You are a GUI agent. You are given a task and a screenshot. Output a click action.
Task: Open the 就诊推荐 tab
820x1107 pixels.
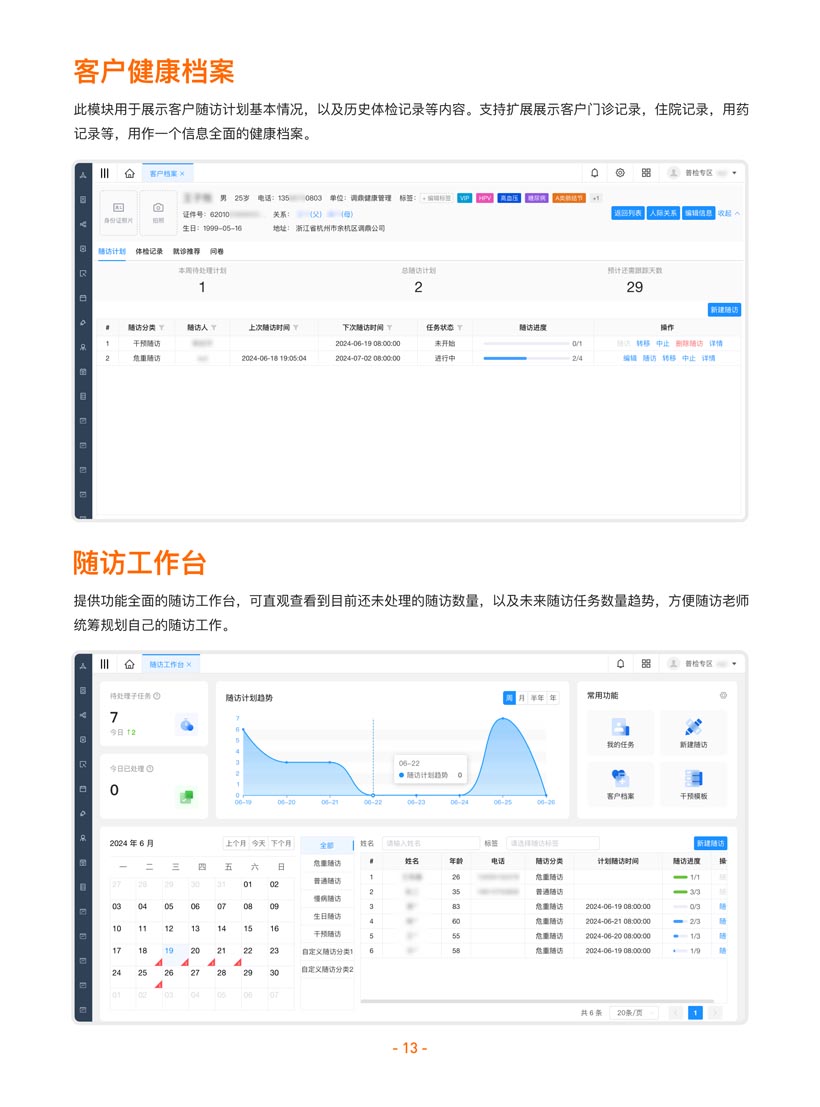(186, 252)
